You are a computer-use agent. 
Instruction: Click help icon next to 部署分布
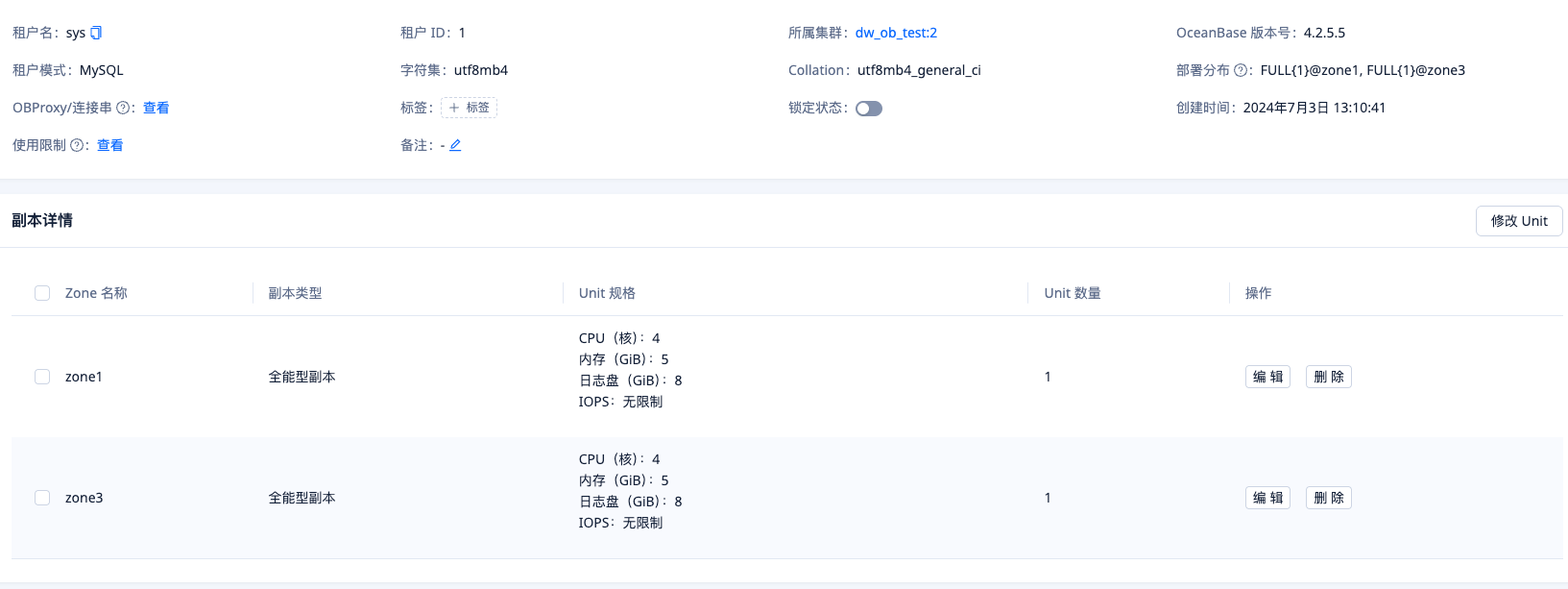tap(1240, 70)
